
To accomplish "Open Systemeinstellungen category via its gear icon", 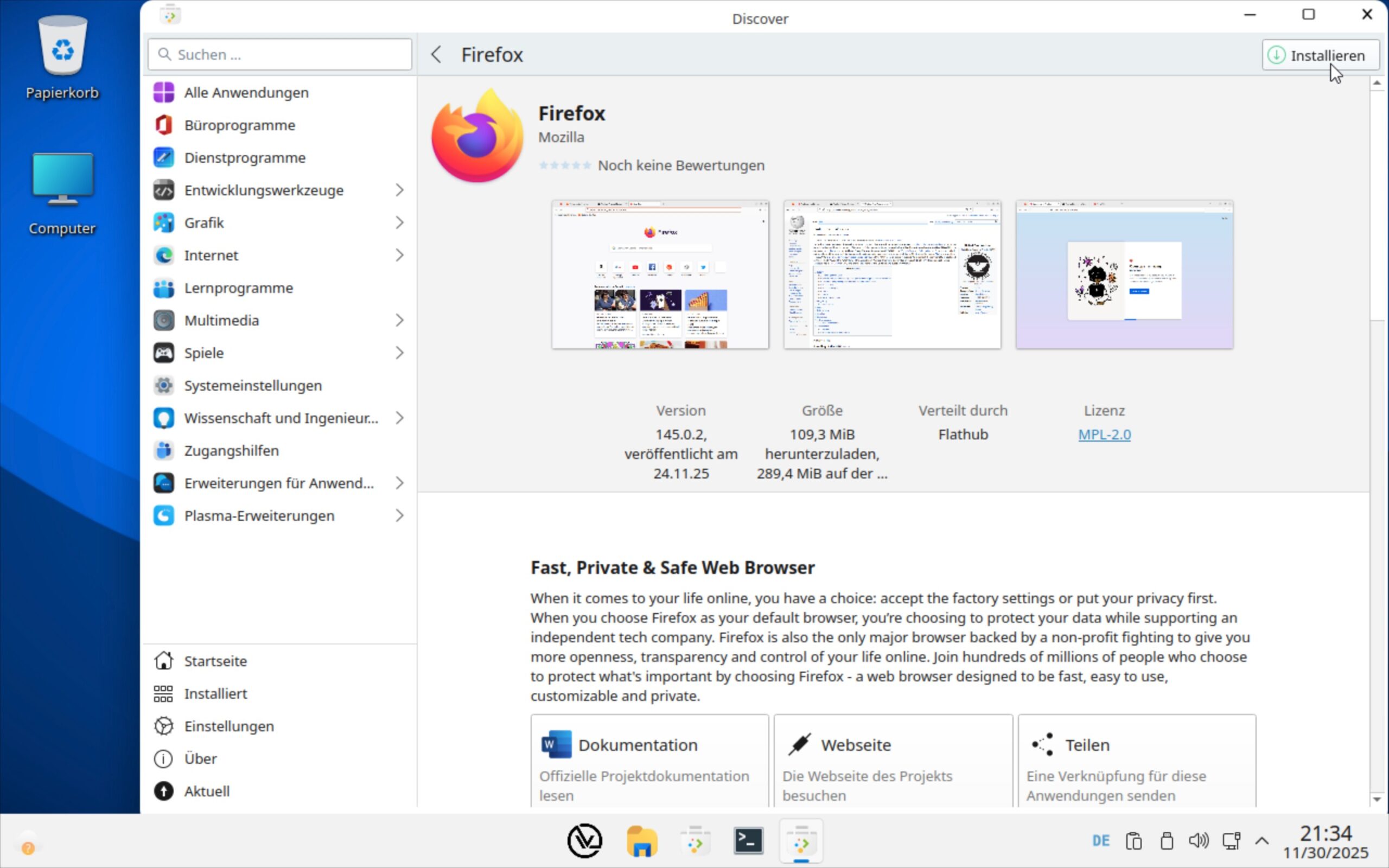I will [163, 386].
